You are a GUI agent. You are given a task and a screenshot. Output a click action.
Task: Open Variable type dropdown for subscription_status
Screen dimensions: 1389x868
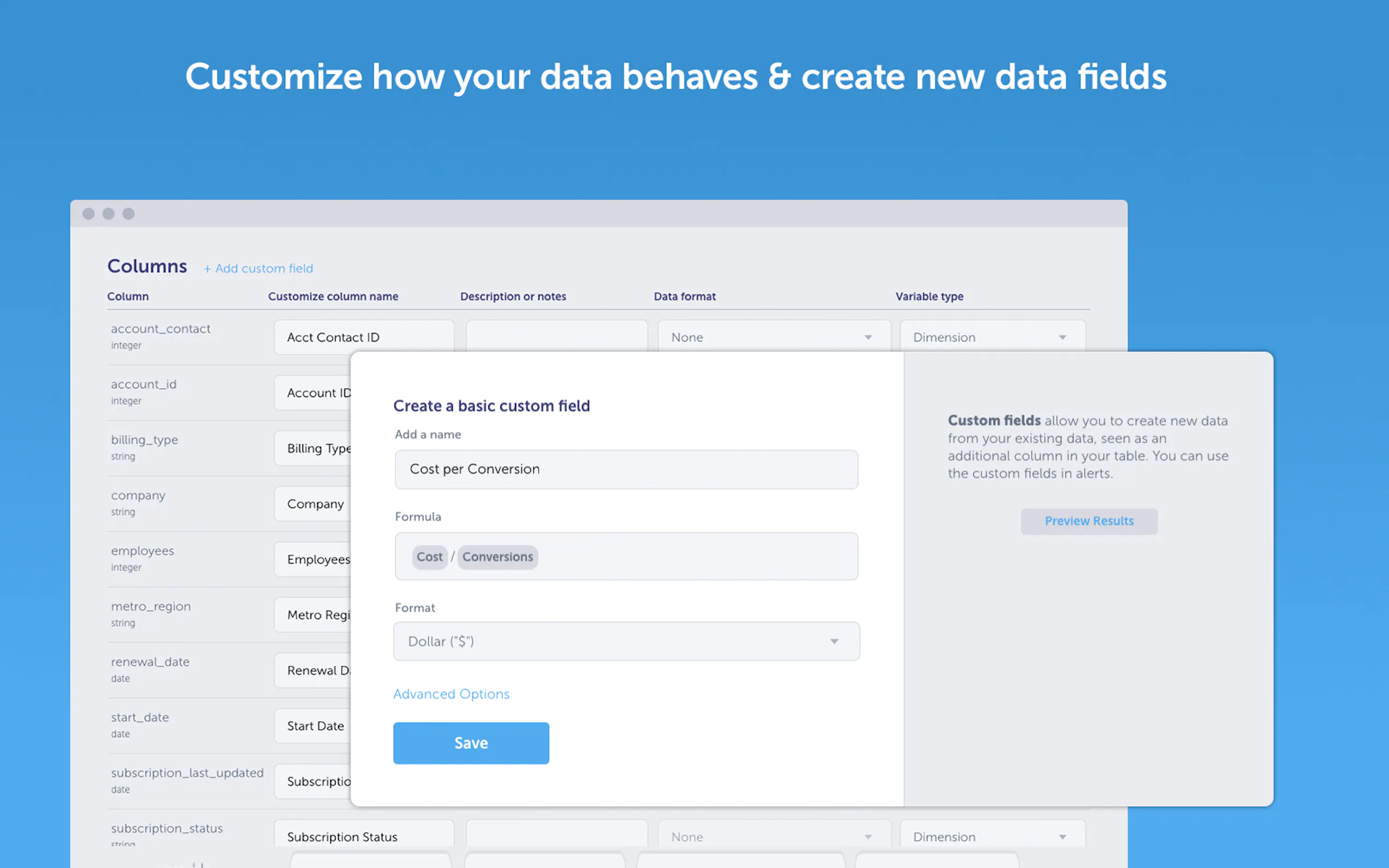coord(991,836)
